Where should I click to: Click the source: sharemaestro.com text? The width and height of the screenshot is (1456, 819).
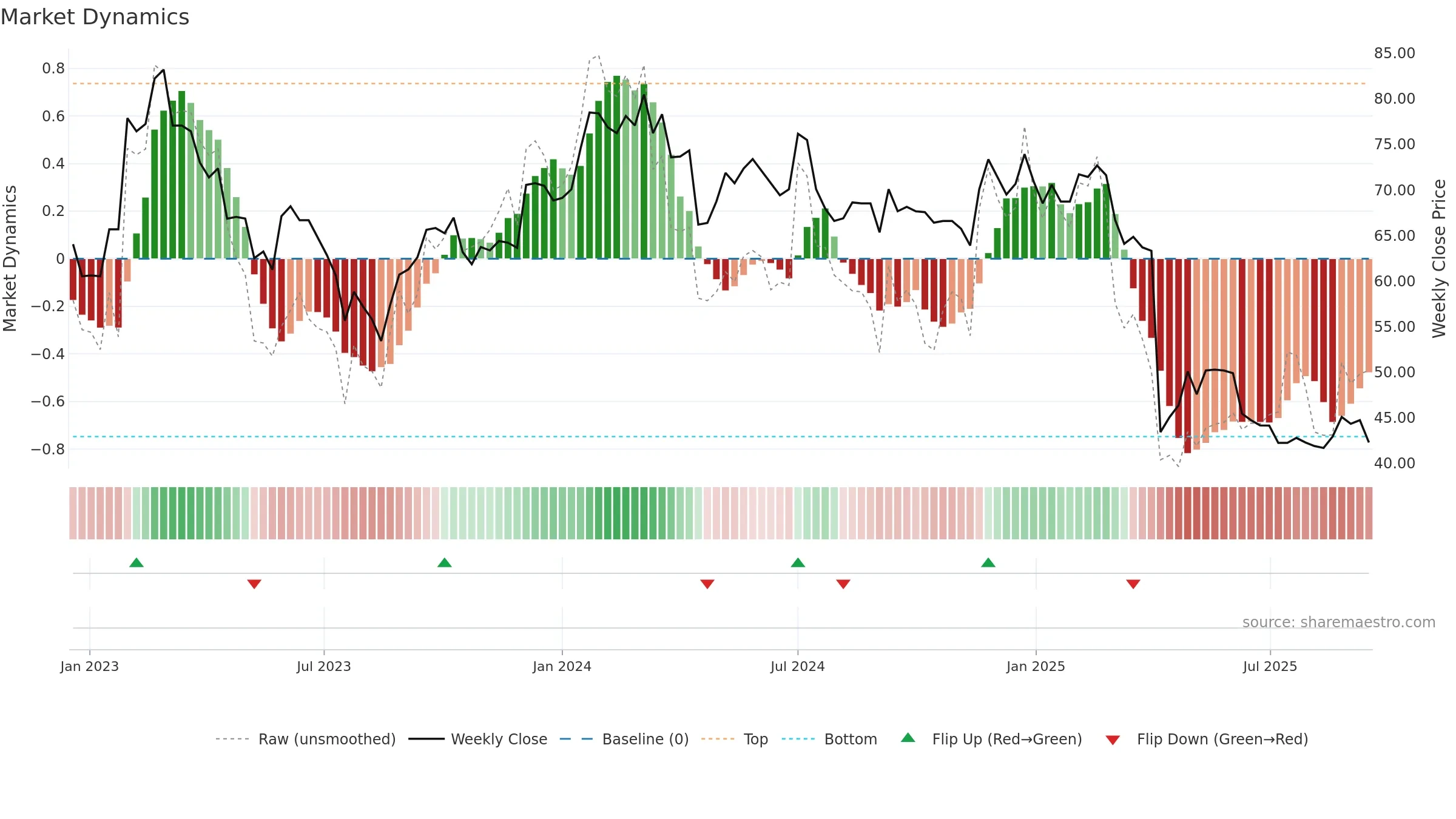[1339, 622]
